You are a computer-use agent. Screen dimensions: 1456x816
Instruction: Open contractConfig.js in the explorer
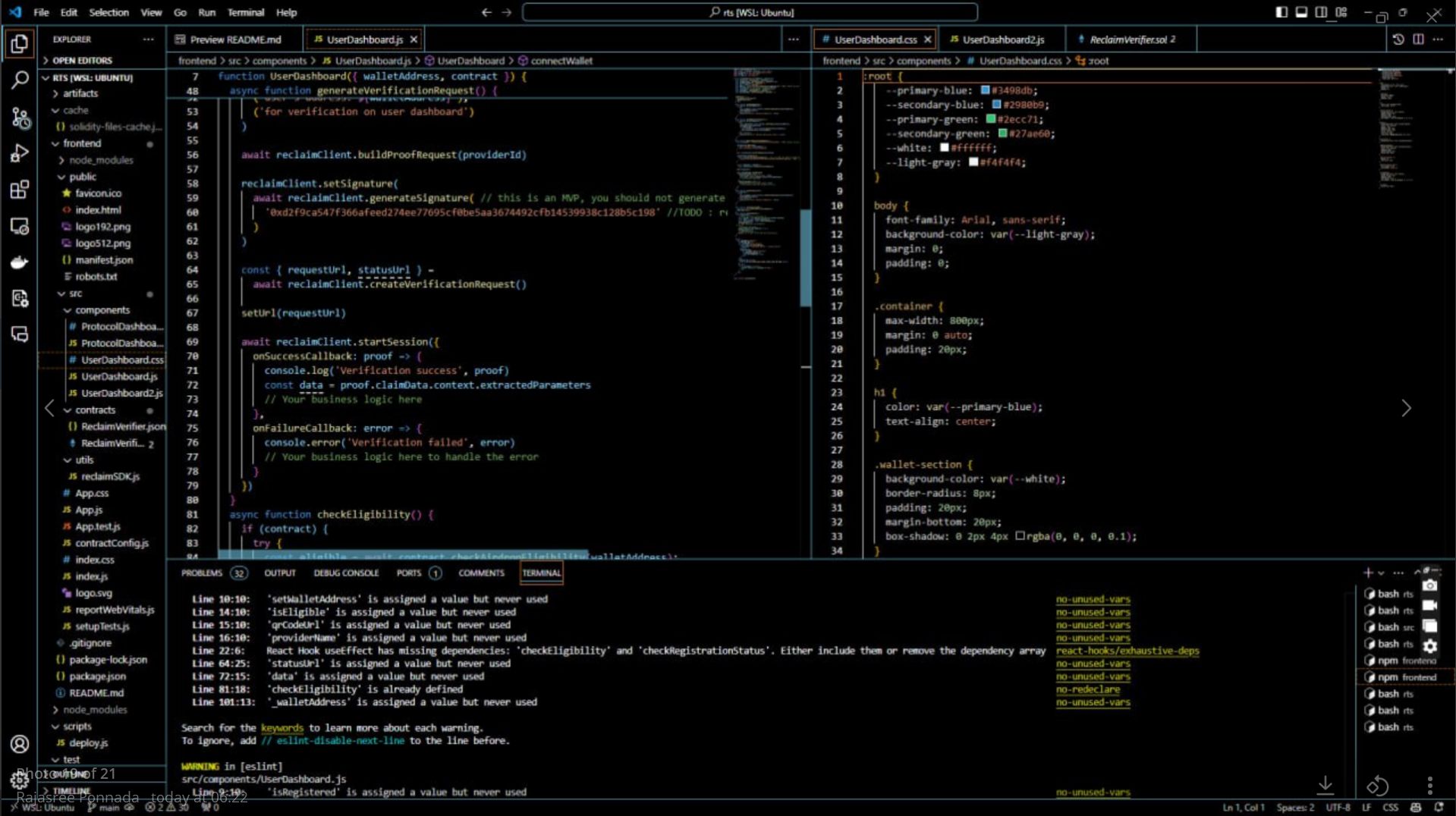pos(112,543)
